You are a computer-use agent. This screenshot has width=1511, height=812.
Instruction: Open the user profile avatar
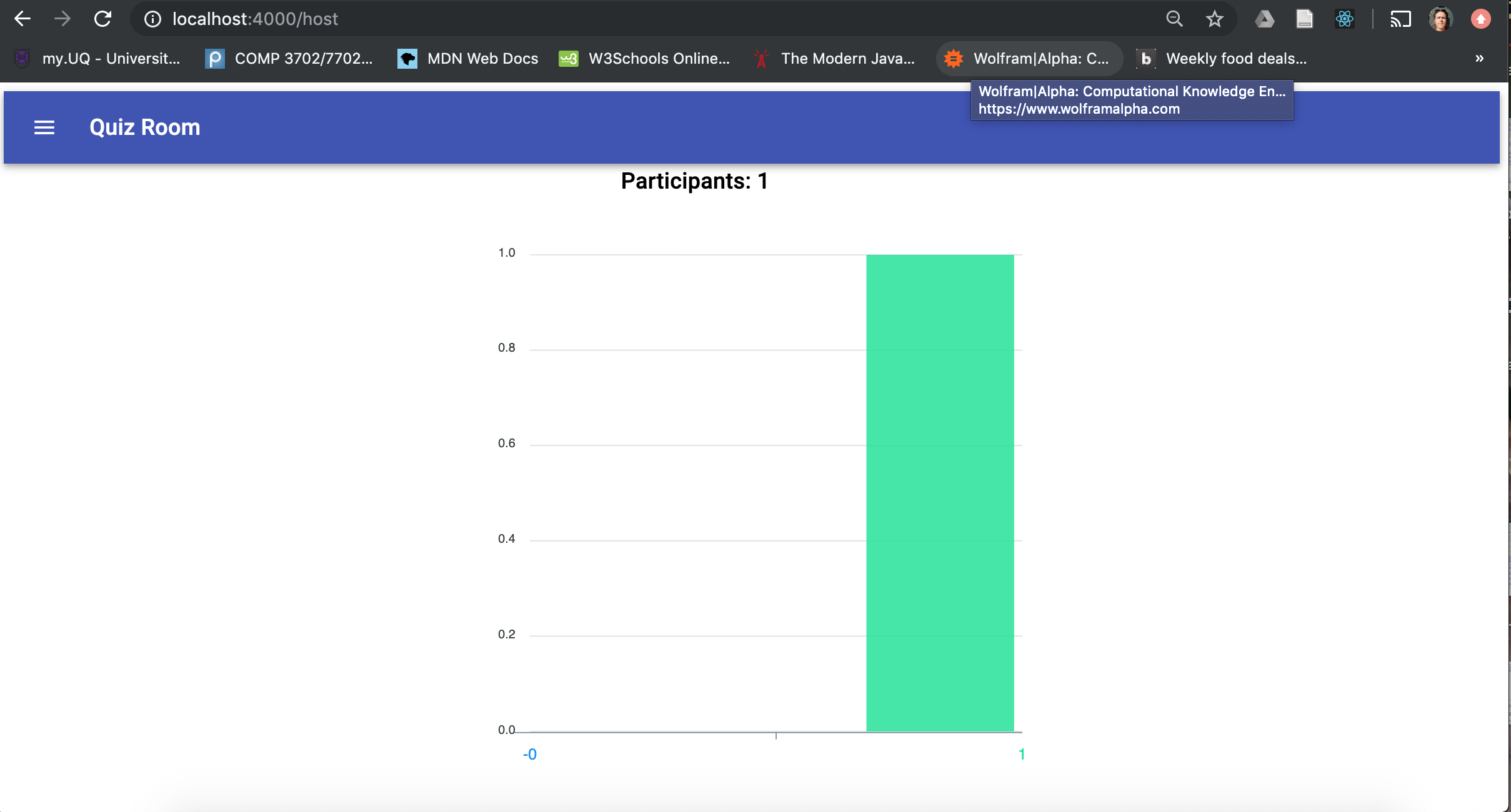(1441, 19)
